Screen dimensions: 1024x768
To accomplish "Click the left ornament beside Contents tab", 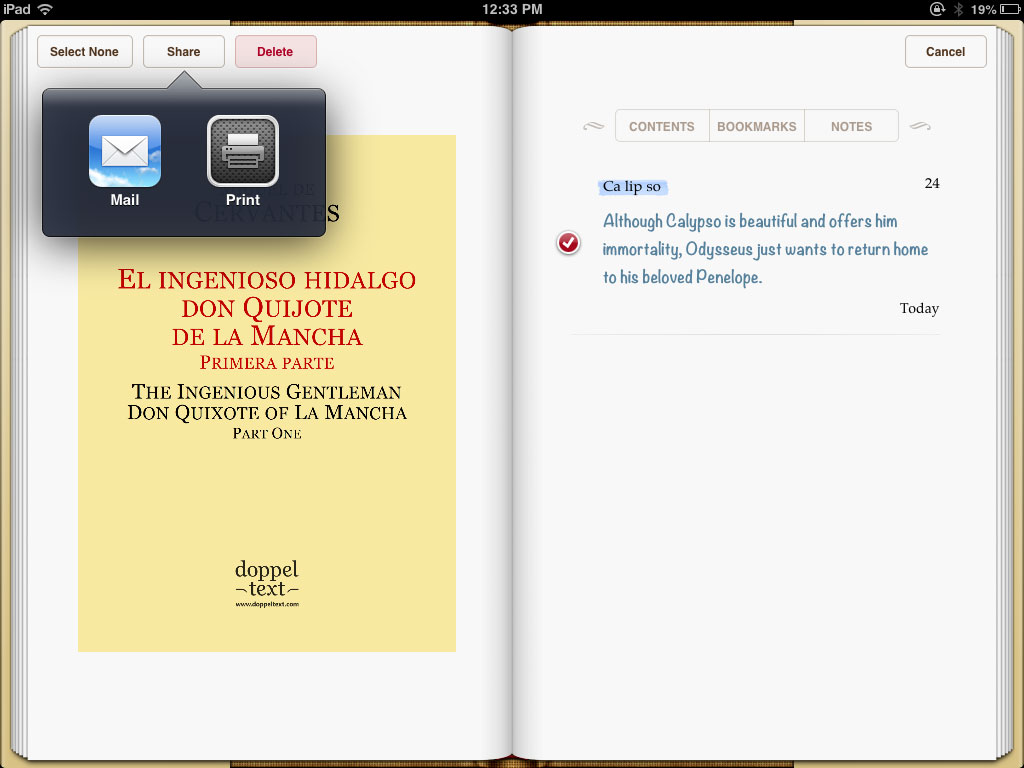I will tap(593, 126).
